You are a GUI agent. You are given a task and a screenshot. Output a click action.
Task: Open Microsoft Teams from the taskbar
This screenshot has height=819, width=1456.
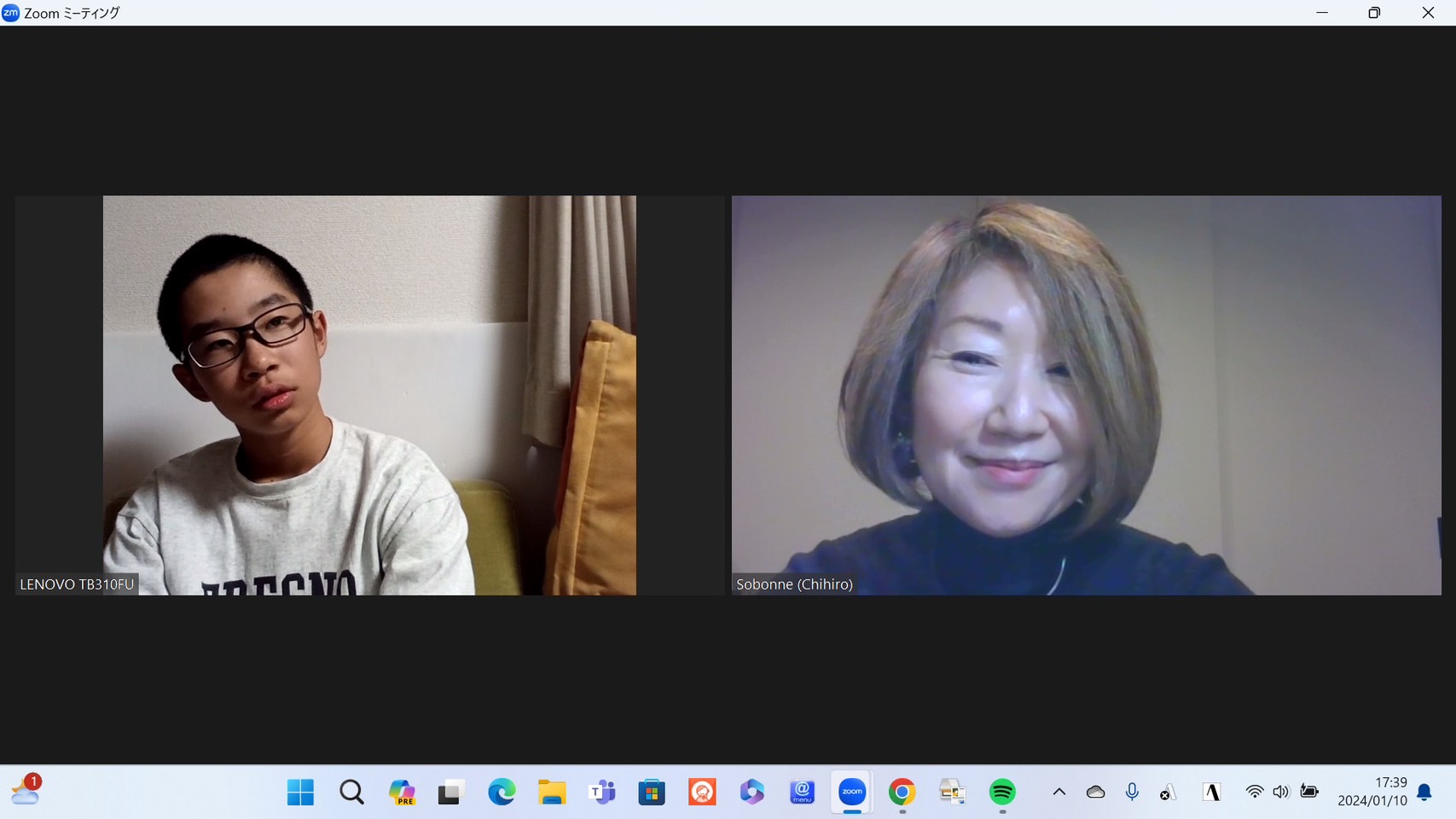tap(602, 793)
